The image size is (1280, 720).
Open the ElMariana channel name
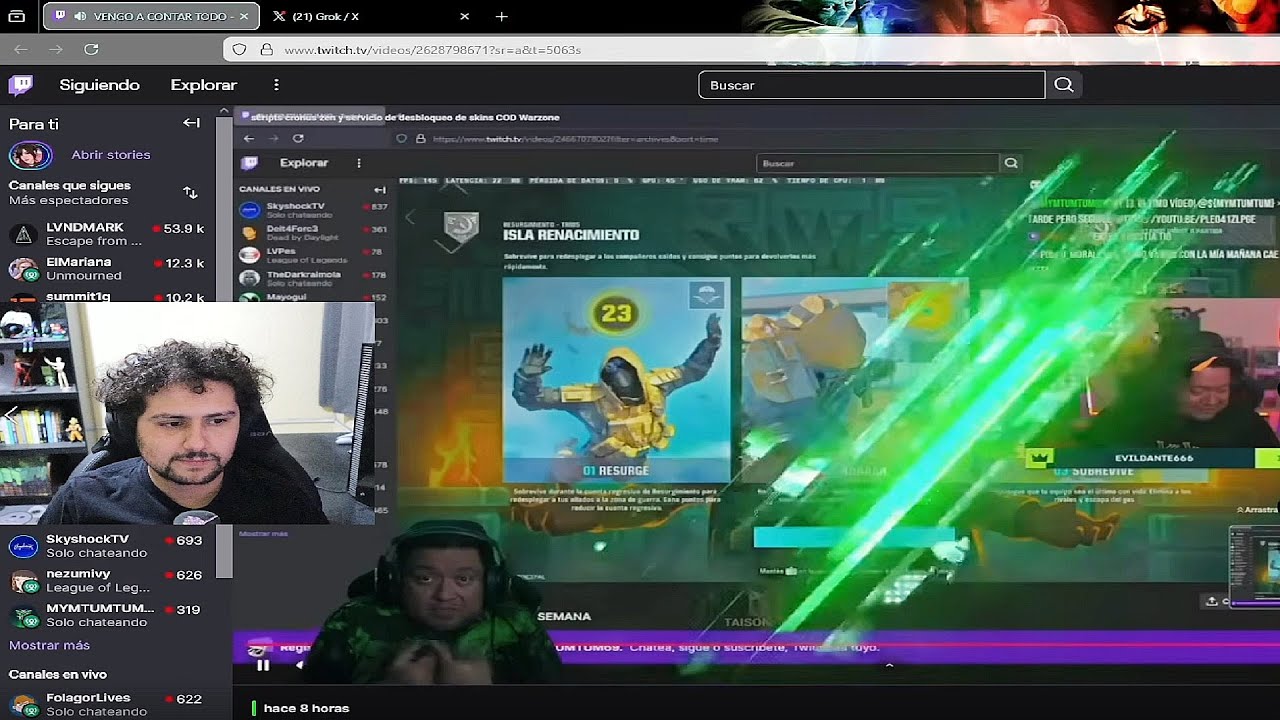[79, 262]
